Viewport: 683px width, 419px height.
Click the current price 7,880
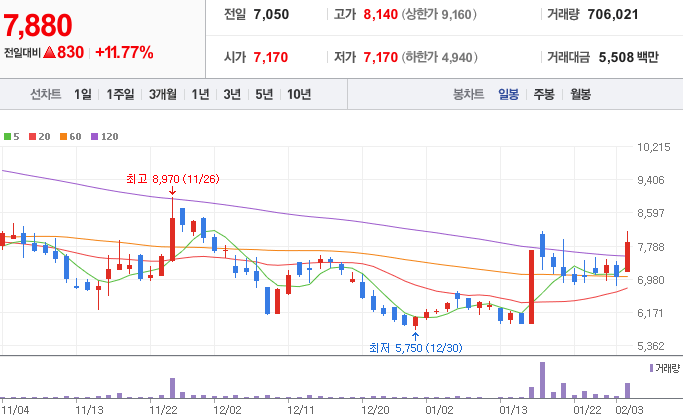point(38,25)
